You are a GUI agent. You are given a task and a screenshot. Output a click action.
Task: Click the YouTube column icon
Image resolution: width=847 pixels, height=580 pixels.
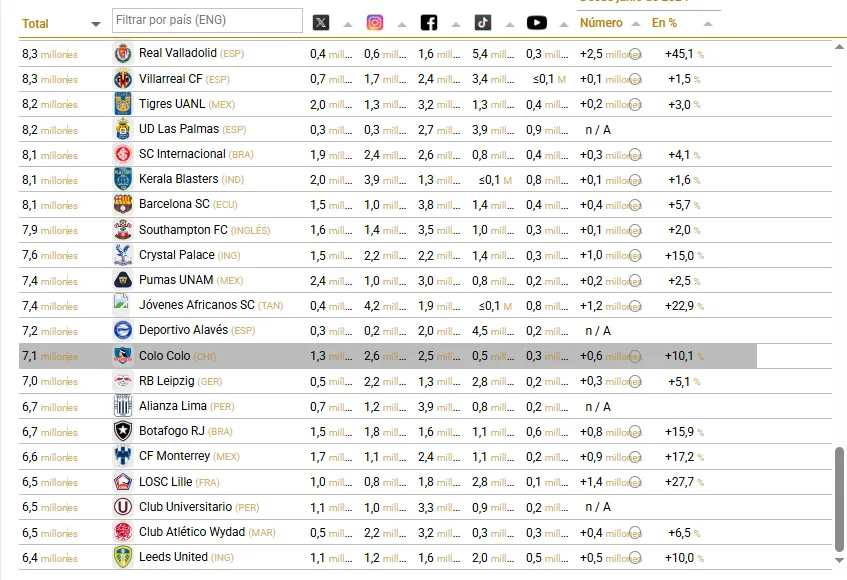(x=537, y=23)
